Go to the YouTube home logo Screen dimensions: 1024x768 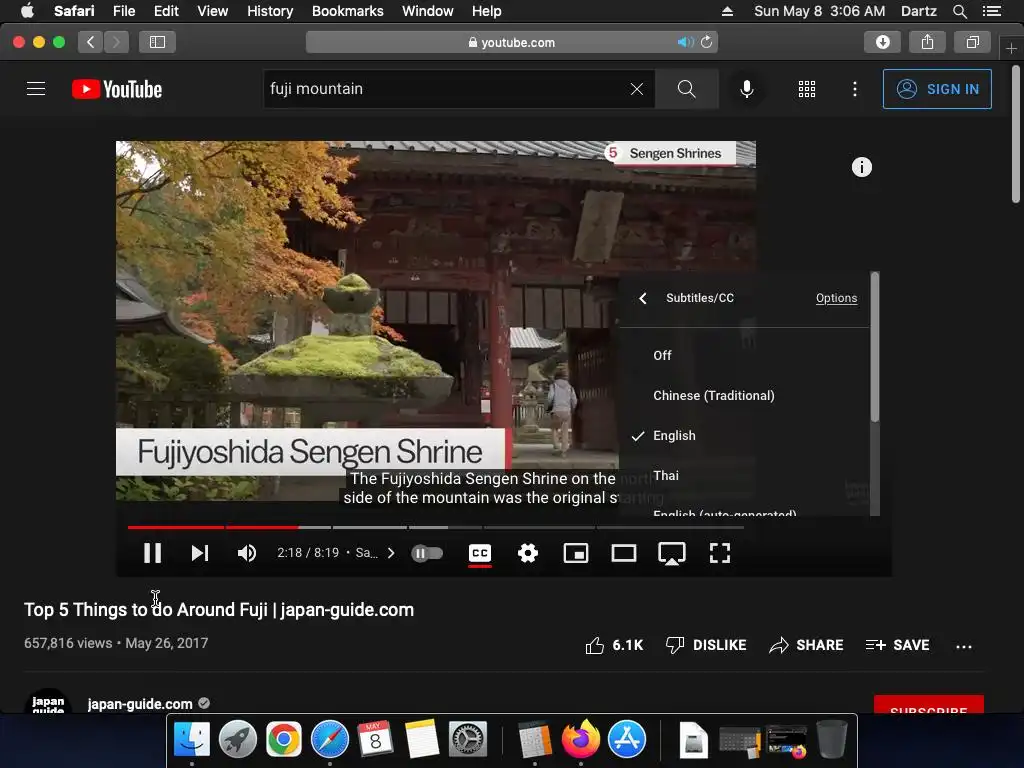click(x=117, y=89)
